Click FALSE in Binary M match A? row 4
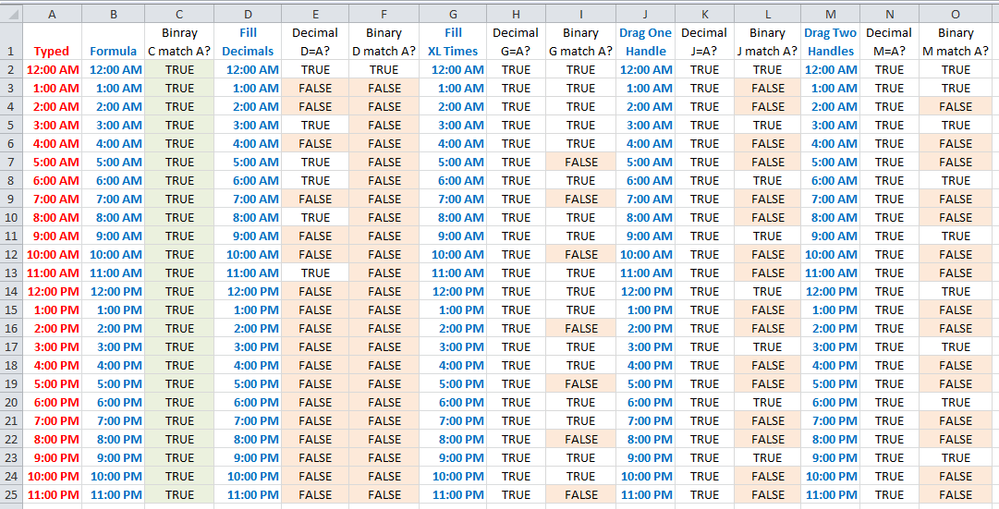The height and width of the screenshot is (509, 999). point(955,107)
